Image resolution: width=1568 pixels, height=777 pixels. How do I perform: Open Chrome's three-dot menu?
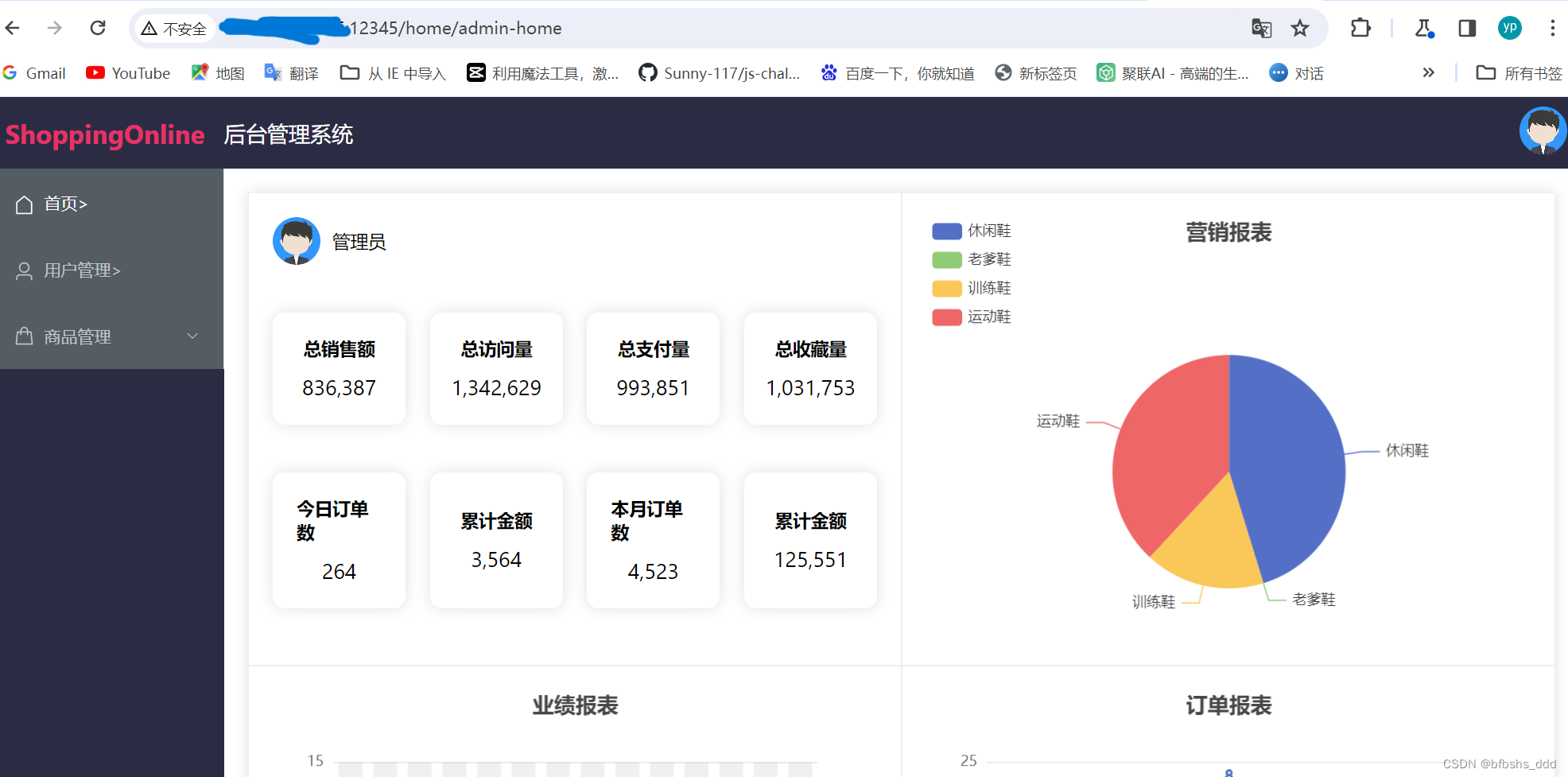pyautogui.click(x=1551, y=27)
